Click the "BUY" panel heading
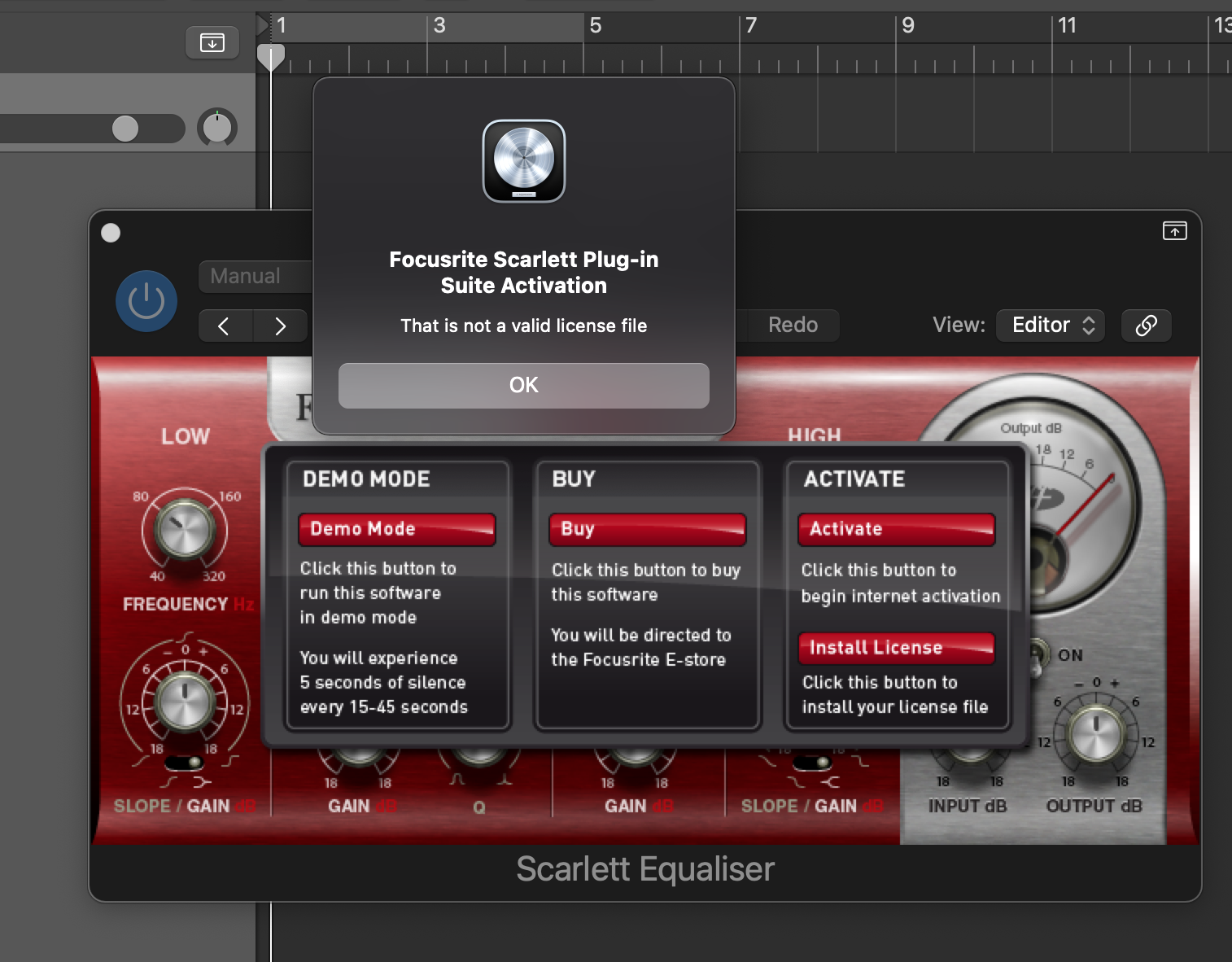 (574, 479)
